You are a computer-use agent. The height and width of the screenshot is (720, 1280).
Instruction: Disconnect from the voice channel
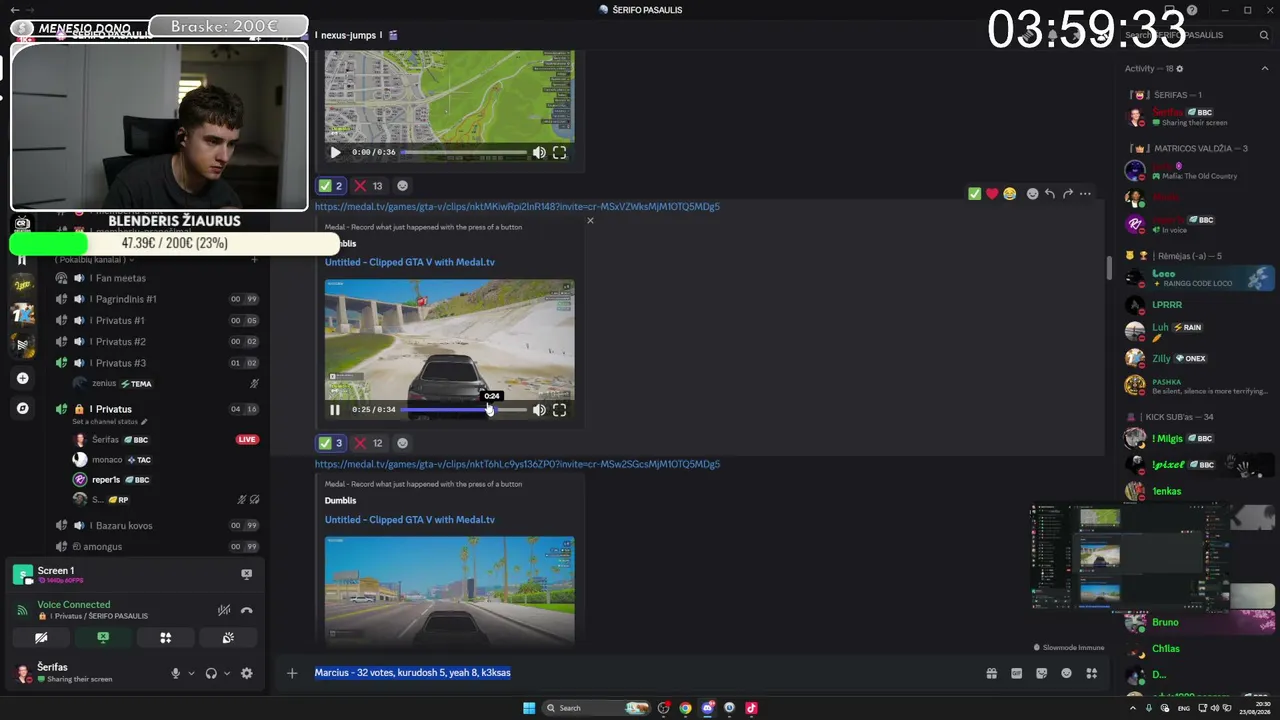(x=246, y=610)
